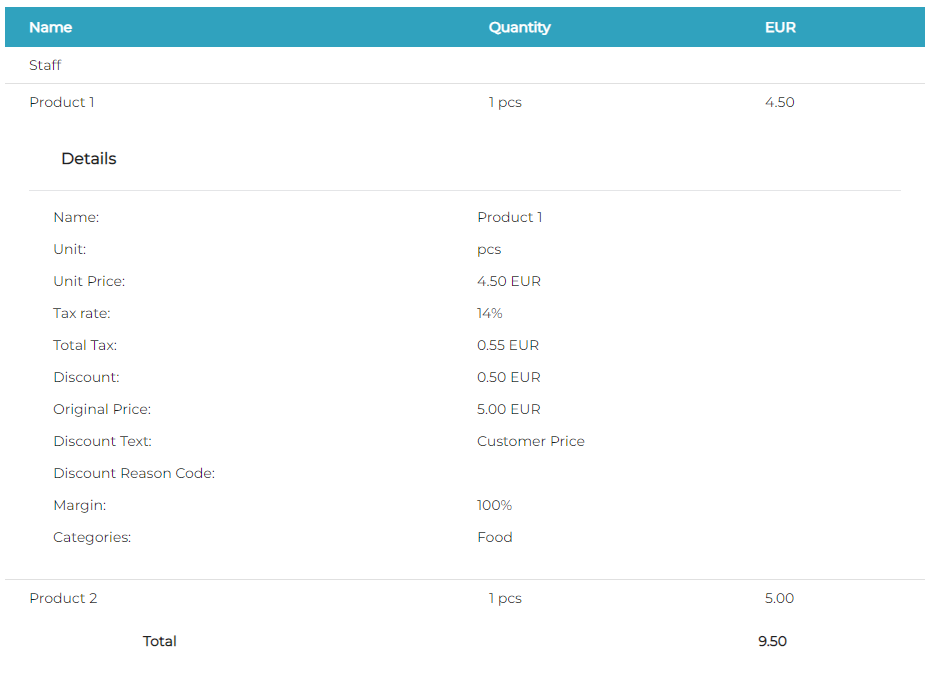Click Product 1 quantity 1 pcs
Screen dimensions: 929x682
(505, 102)
